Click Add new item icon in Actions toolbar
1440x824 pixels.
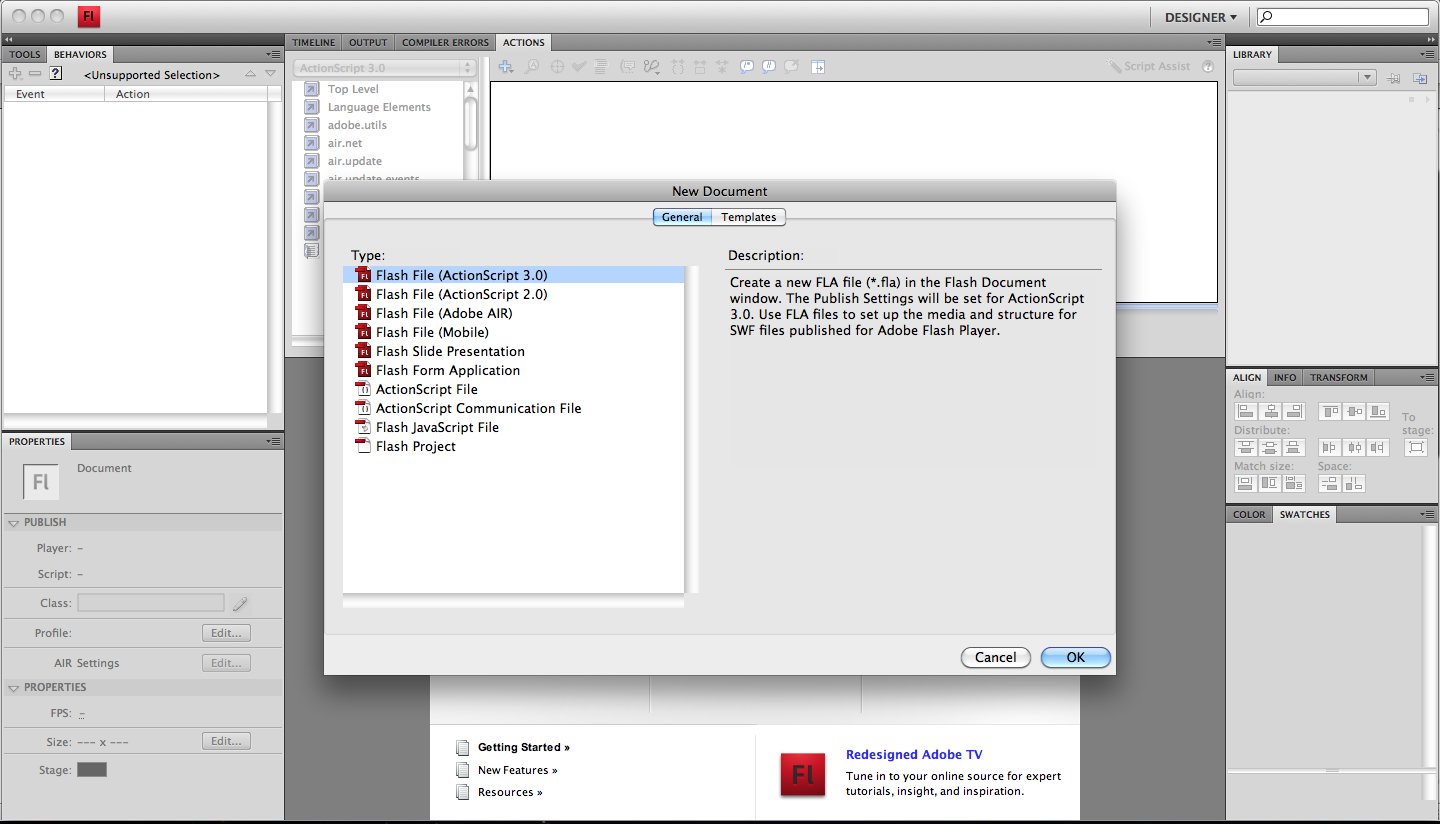[x=506, y=67]
